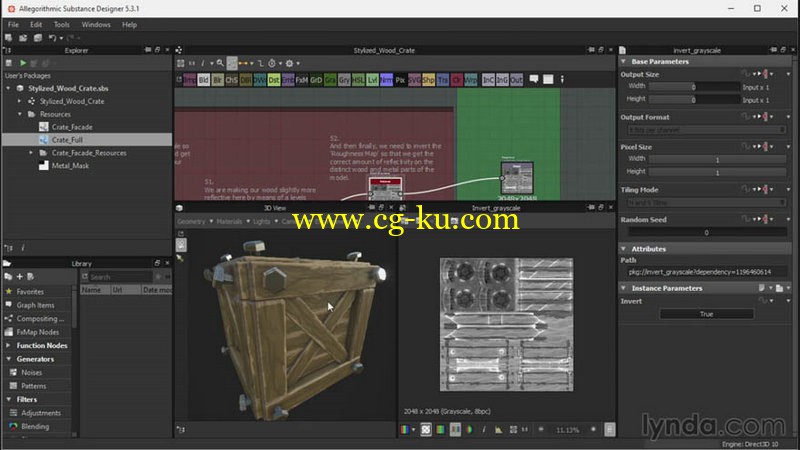The image size is (800, 450).
Task: Add an Output (Out) node
Action: pyautogui.click(x=516, y=80)
